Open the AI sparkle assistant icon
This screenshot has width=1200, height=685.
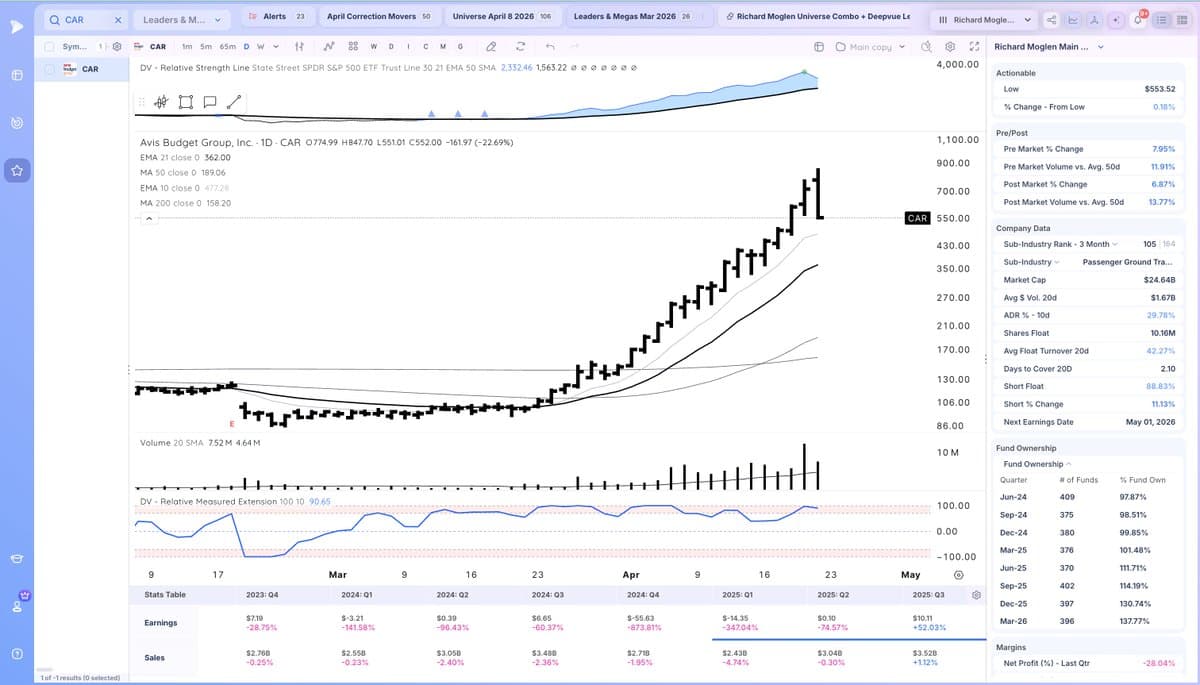[1117, 19]
